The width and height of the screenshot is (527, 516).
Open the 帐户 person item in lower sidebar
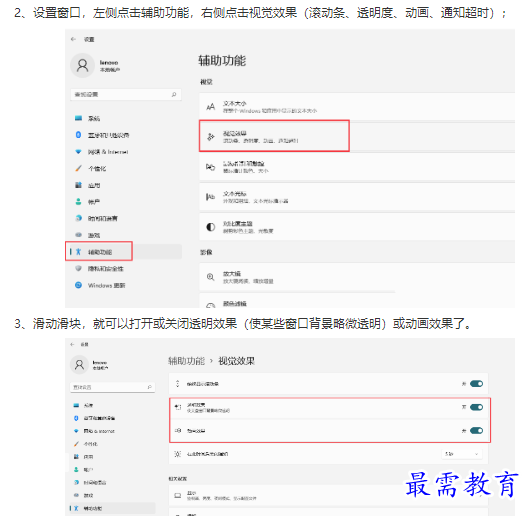pos(112,470)
